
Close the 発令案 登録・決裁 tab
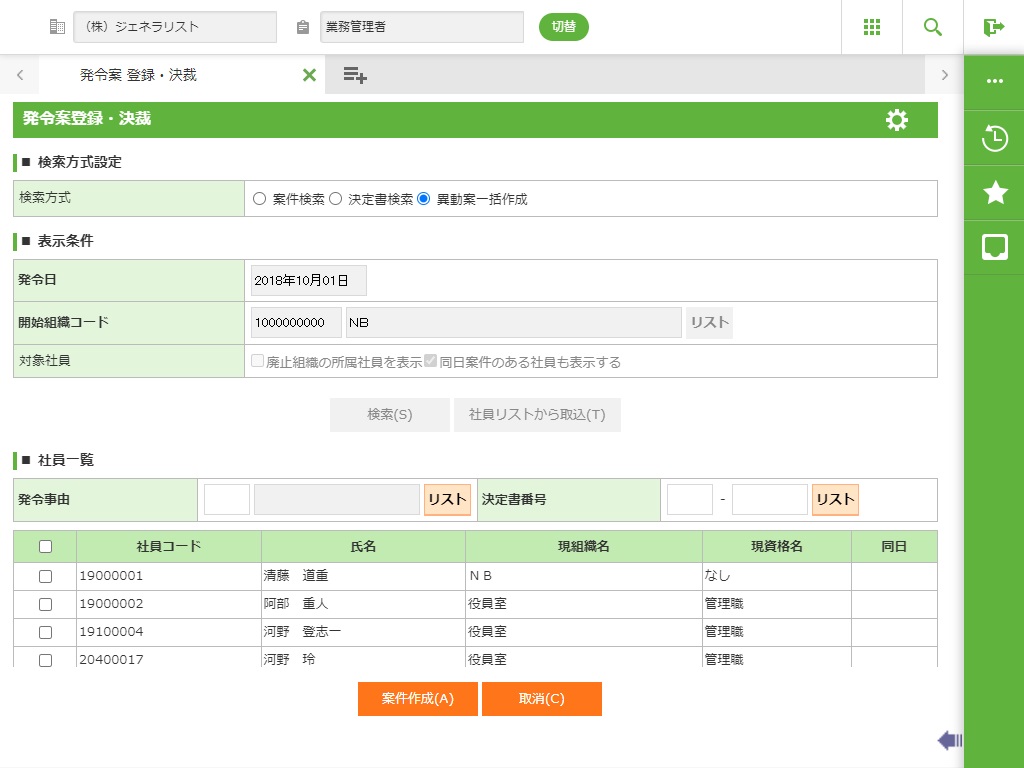(x=309, y=75)
